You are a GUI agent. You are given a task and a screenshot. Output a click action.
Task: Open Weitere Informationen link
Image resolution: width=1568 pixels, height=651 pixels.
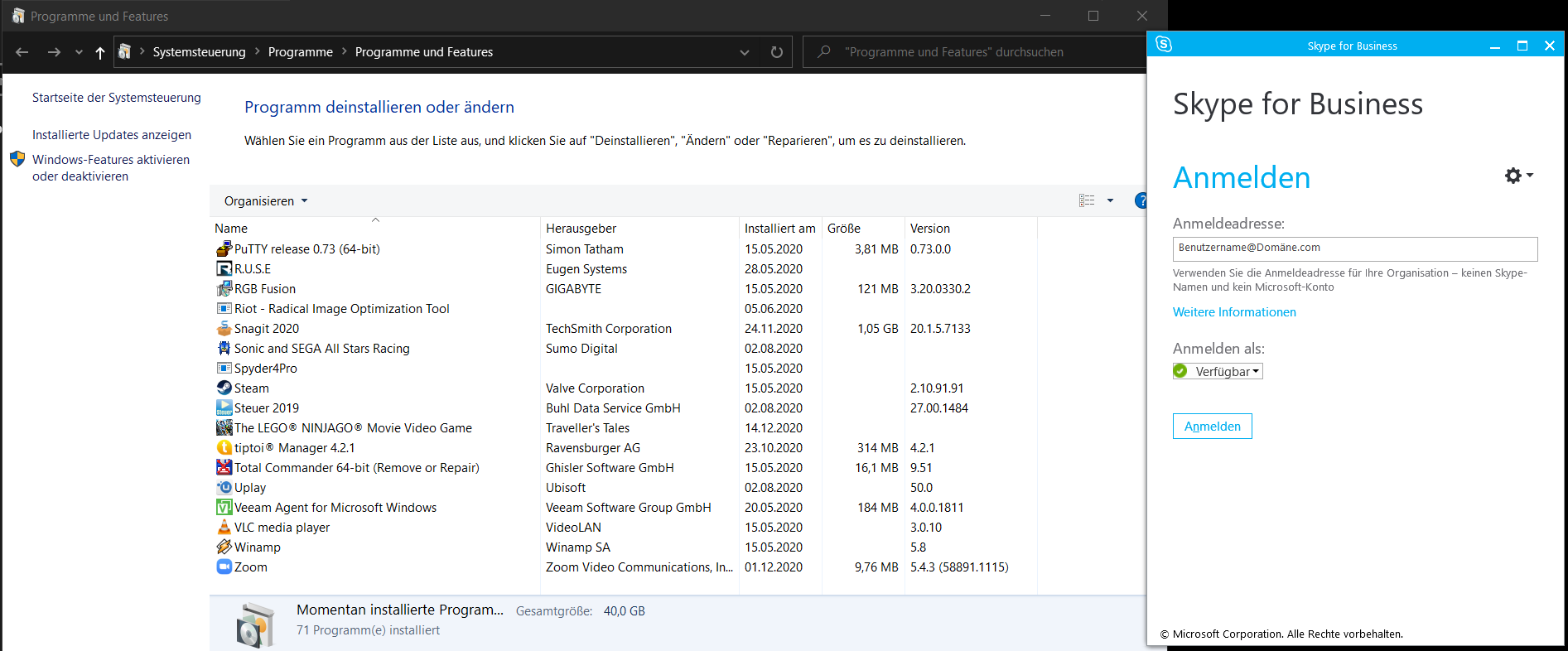(x=1234, y=312)
